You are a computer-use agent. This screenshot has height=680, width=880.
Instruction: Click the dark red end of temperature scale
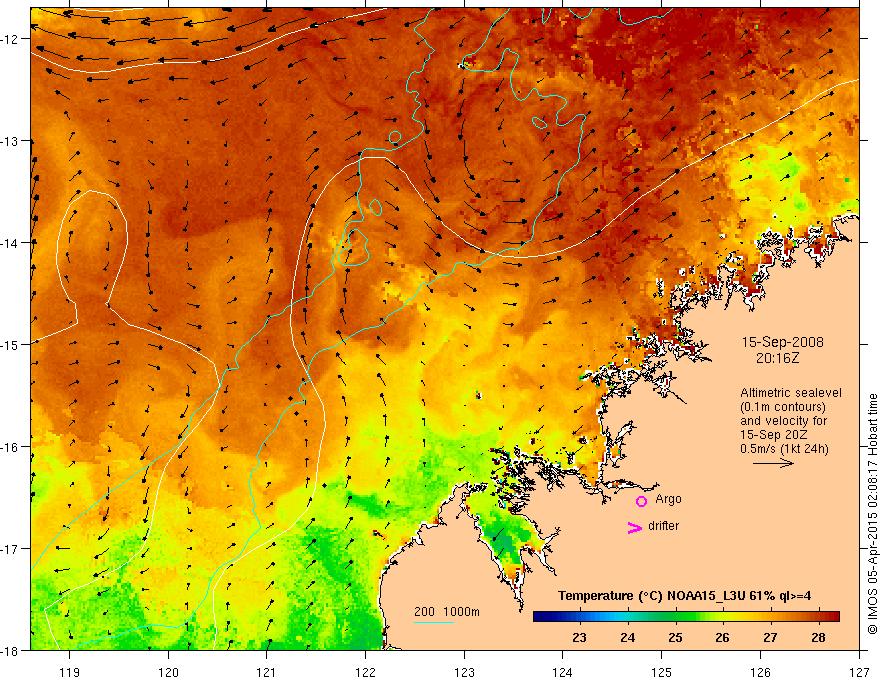[x=833, y=617]
